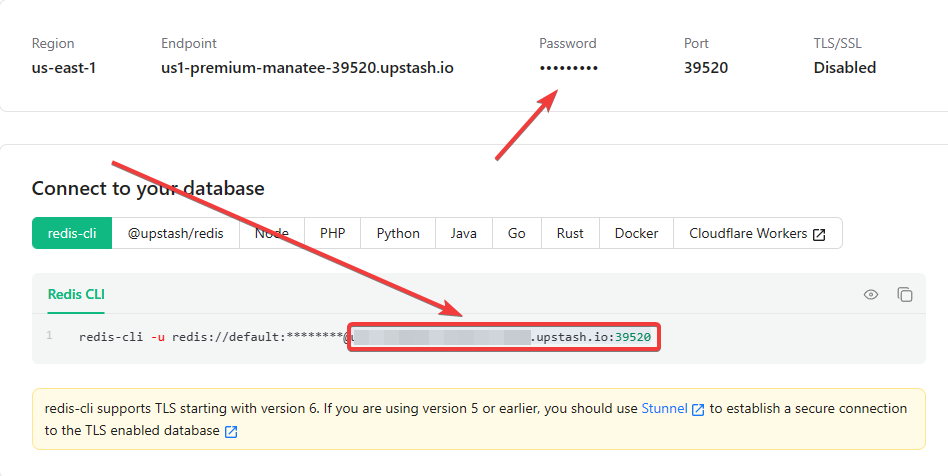Click the Endpoint label
The height and width of the screenshot is (476, 948).
(189, 44)
